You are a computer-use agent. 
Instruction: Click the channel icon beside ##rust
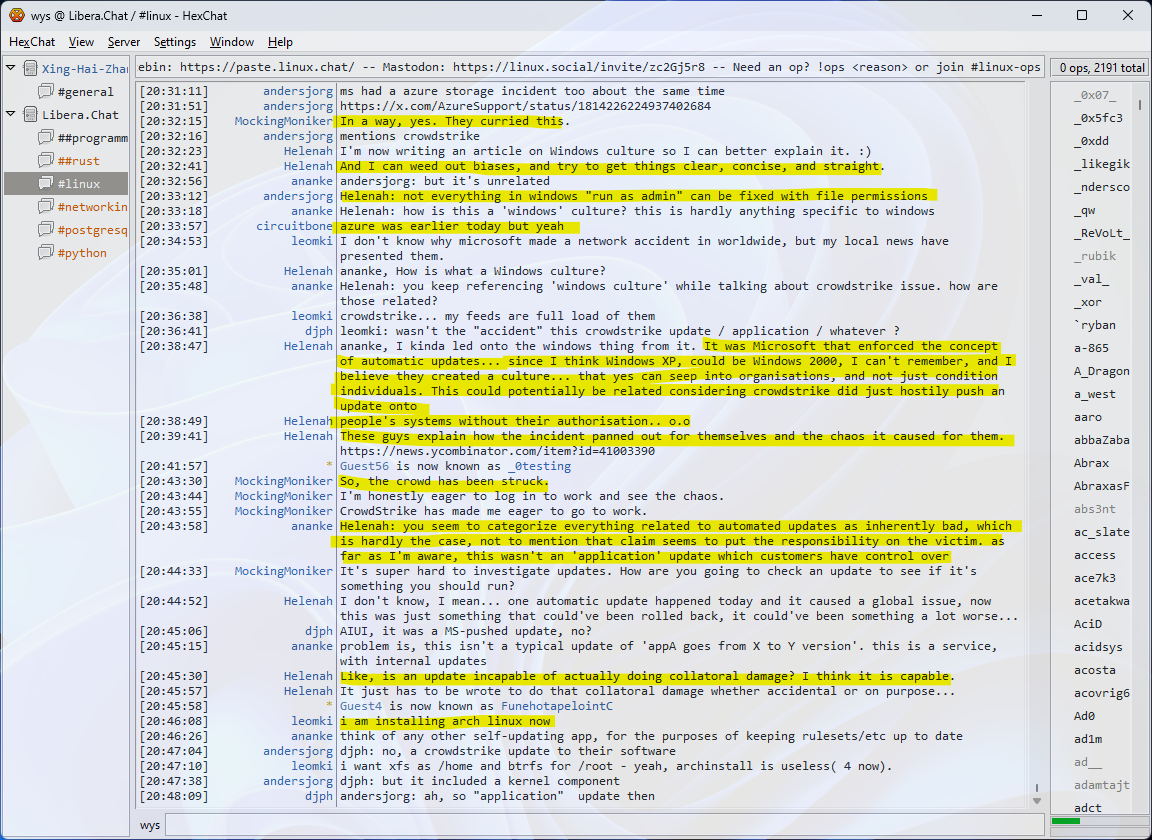[x=46, y=161]
